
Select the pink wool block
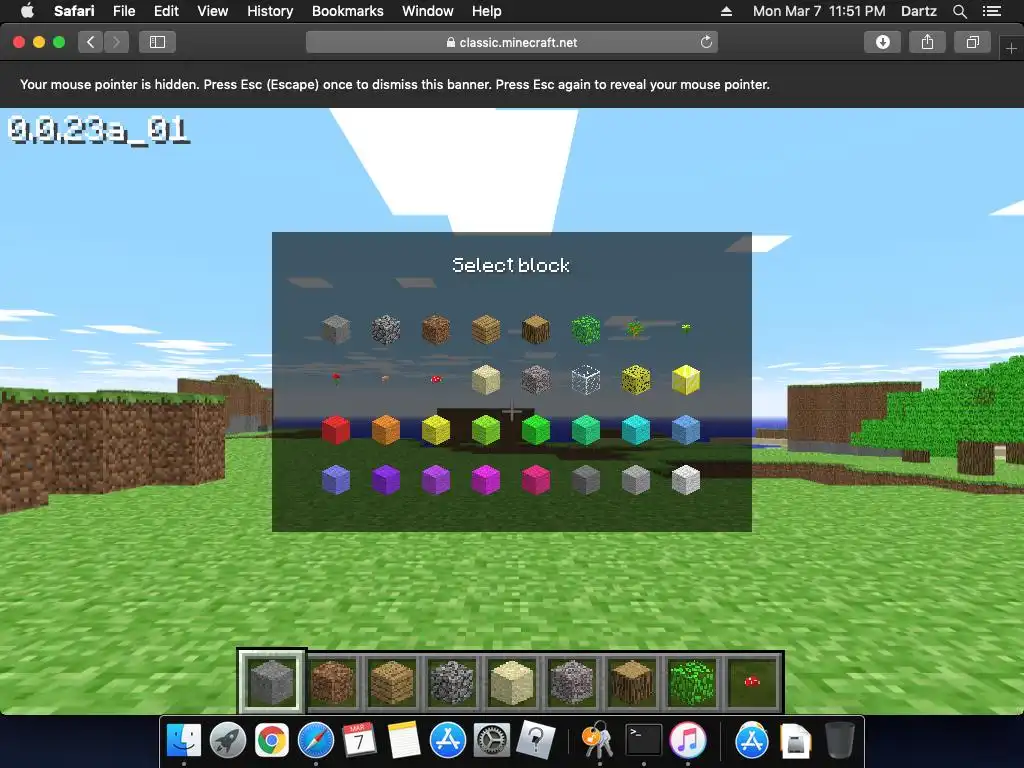536,480
